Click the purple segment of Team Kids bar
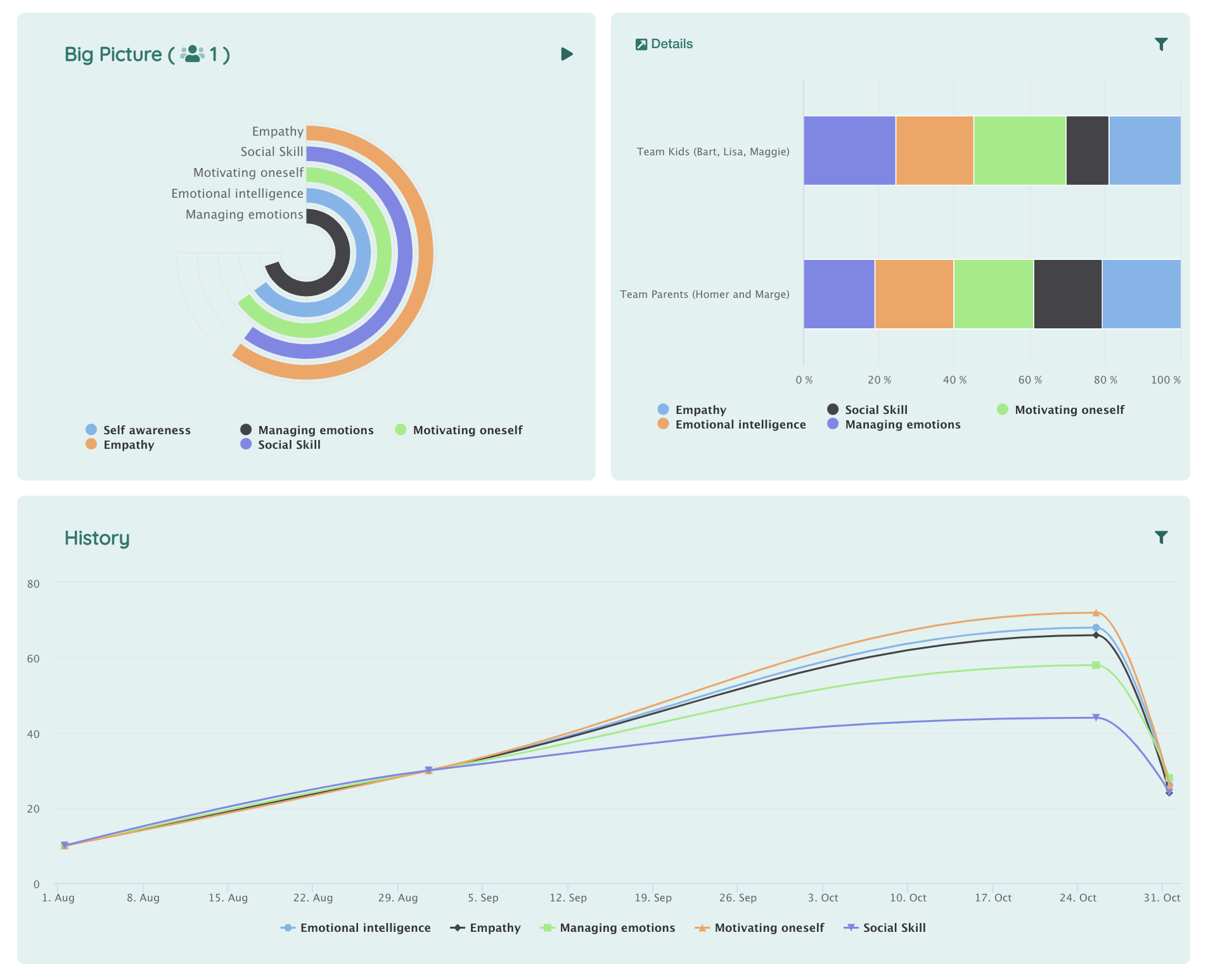The height and width of the screenshot is (980, 1213). [x=849, y=150]
